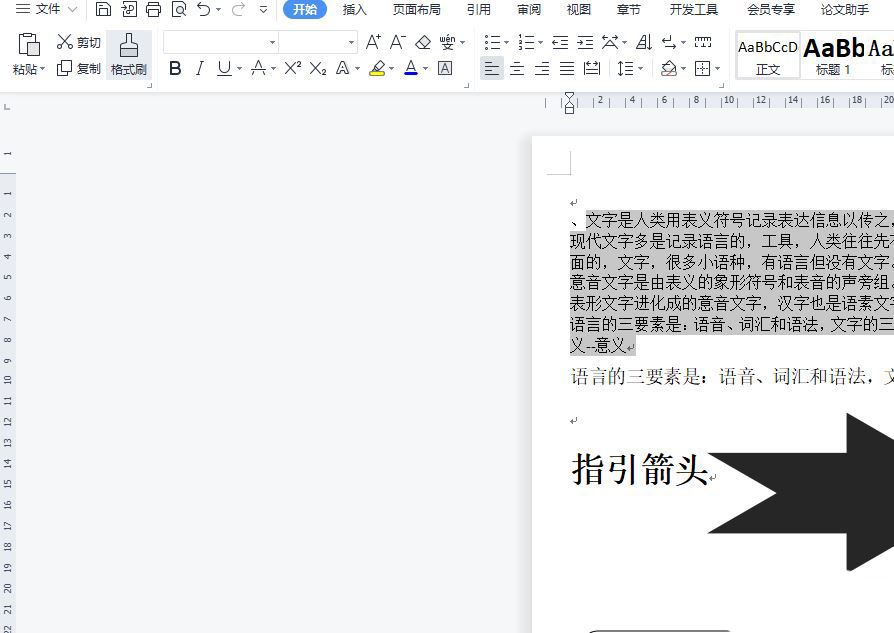Click the text effects outlined A icon
894x633 pixels.
point(343,68)
